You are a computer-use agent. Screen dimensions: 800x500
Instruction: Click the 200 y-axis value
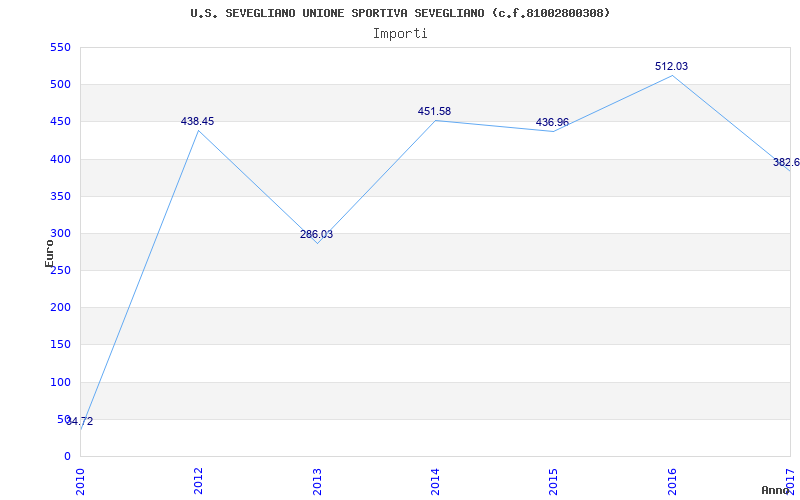[60, 308]
